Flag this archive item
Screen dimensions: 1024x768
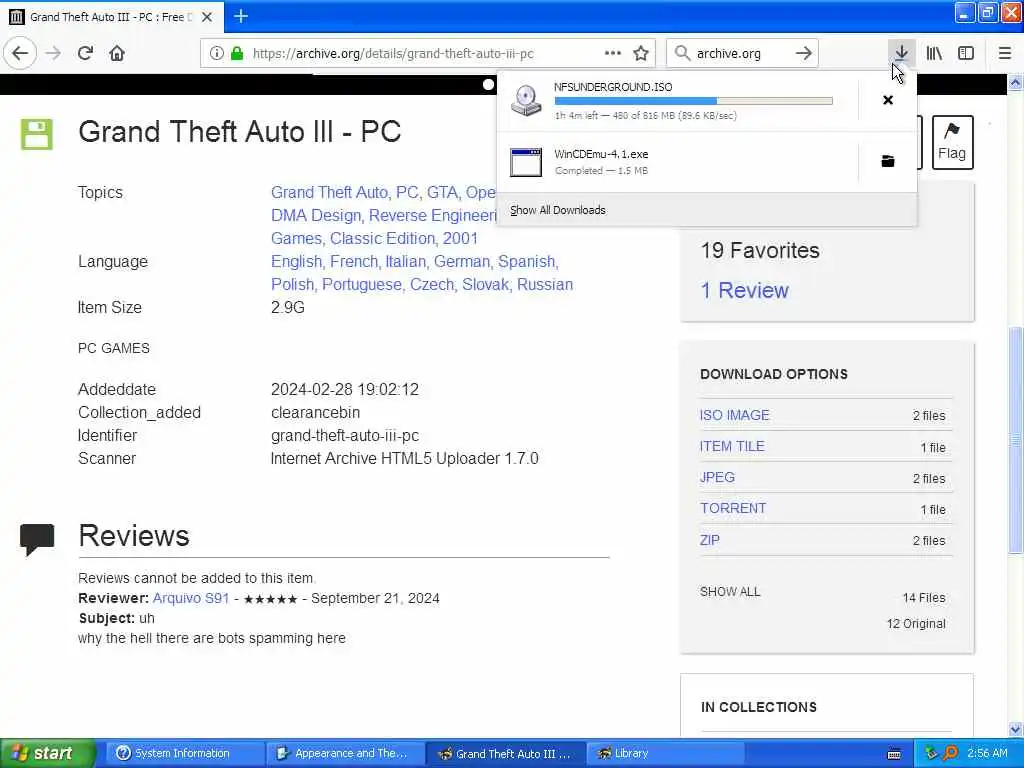952,142
